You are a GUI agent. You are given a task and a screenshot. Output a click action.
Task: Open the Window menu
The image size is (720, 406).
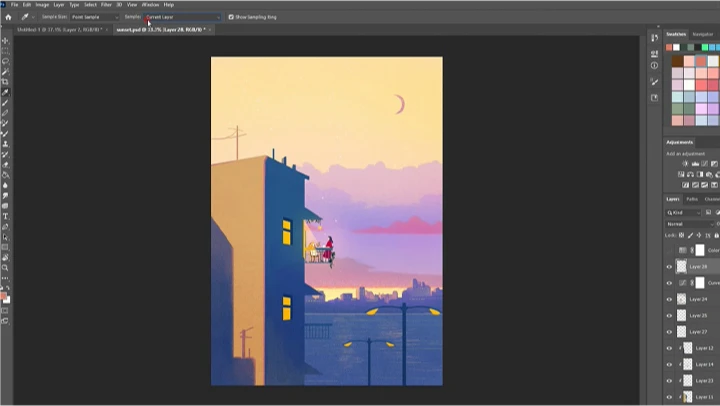point(150,5)
